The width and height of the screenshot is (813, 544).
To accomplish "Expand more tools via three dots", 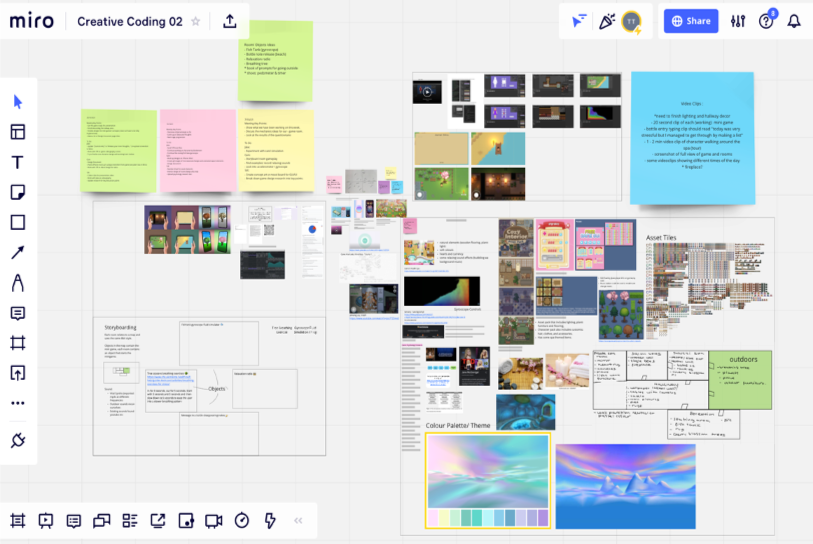I will tap(18, 403).
